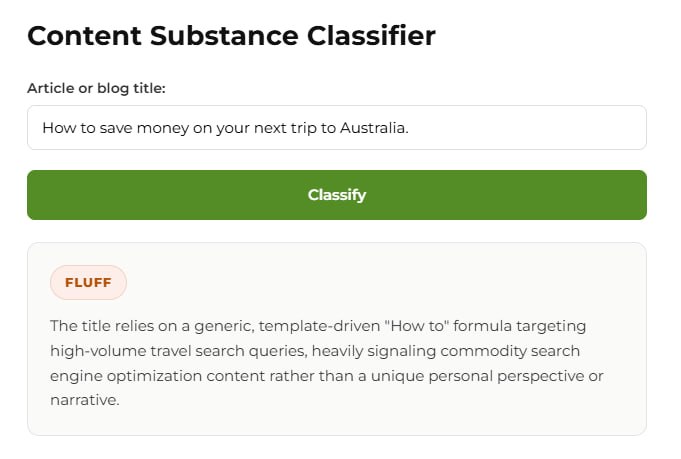Click blank result card area beside the FLUFF badge
Image resolution: width=681 pixels, height=459 pixels.
tap(382, 282)
